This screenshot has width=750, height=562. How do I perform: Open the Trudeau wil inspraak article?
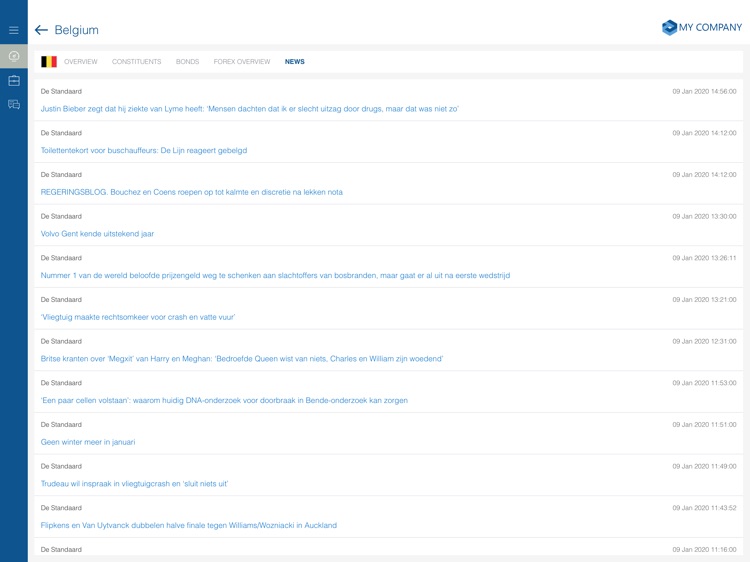[134, 484]
